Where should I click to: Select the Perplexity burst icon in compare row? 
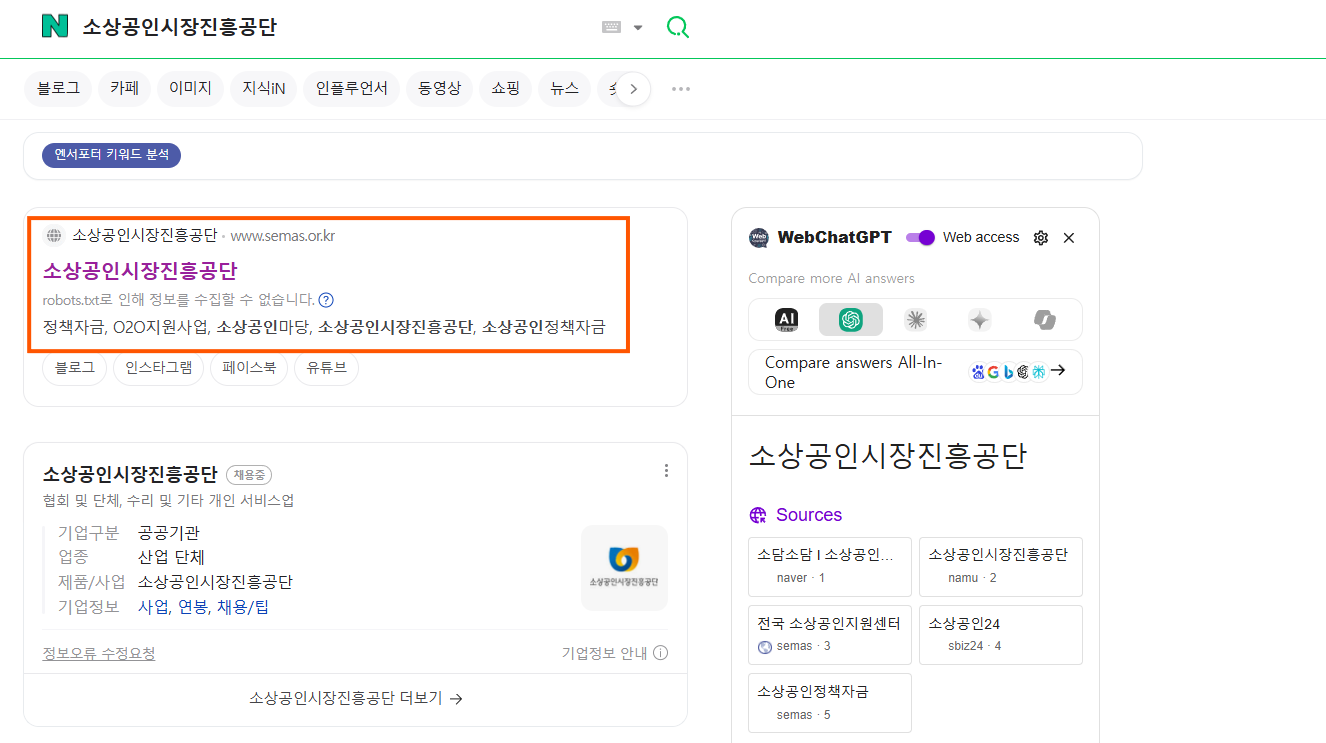(915, 319)
